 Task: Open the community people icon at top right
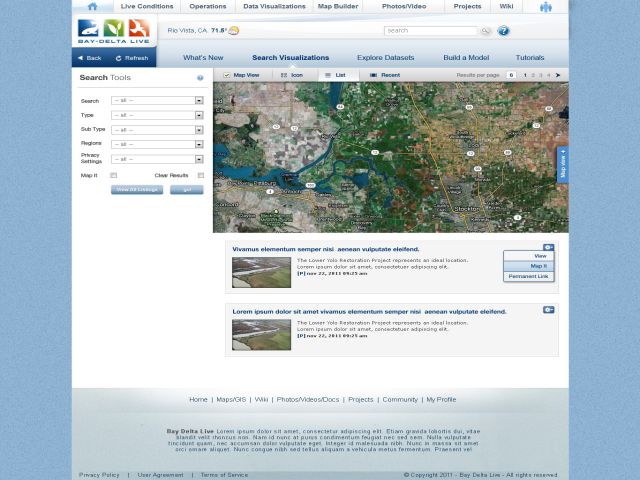[546, 7]
